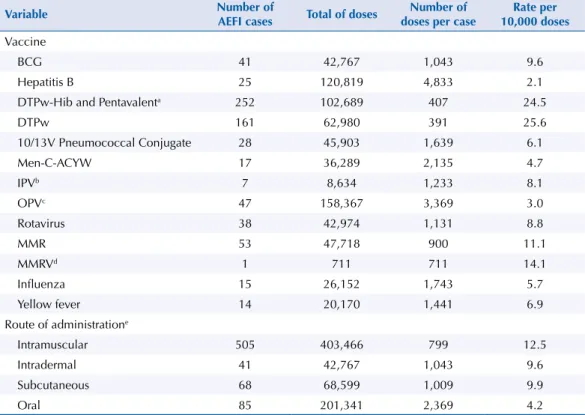Viewport: 585px width, 415px height.
Task: Select the 'Oral' row label
Action: click(28, 405)
